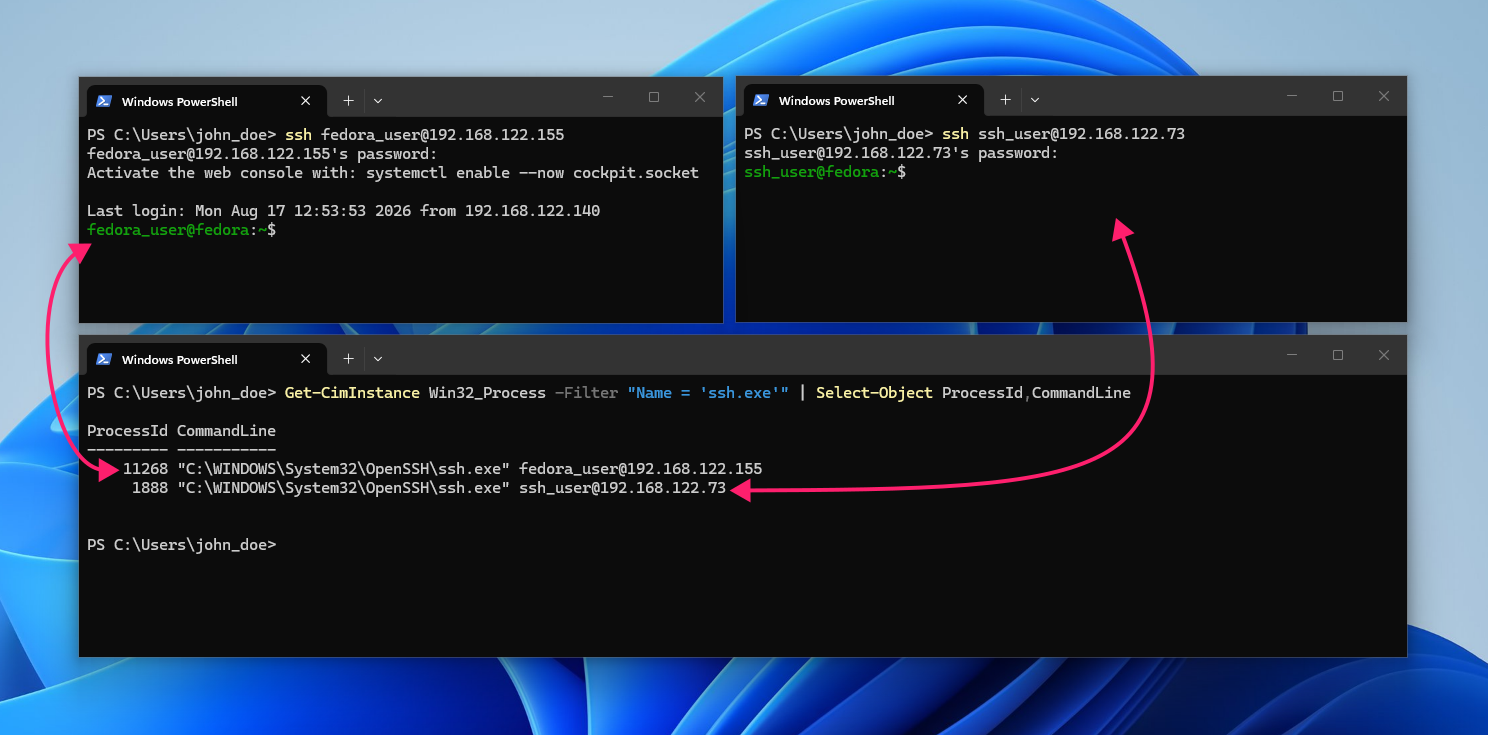Open a new tab in ssh_user PowerShell window
This screenshot has width=1488, height=735.
coord(1005,100)
